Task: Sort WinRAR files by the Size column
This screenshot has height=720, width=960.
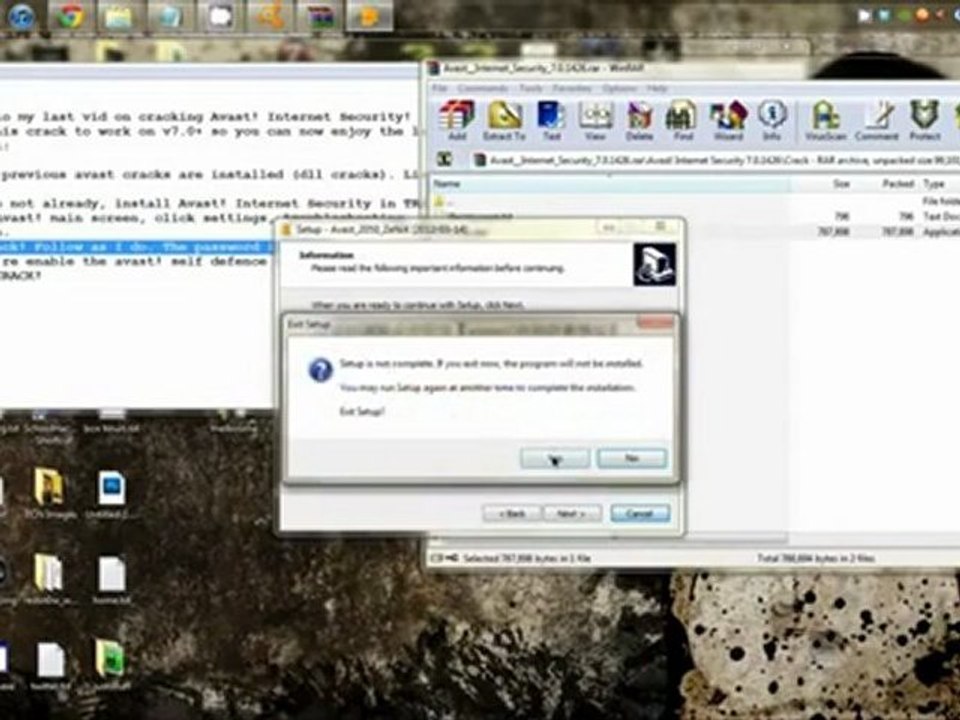Action: pos(822,184)
